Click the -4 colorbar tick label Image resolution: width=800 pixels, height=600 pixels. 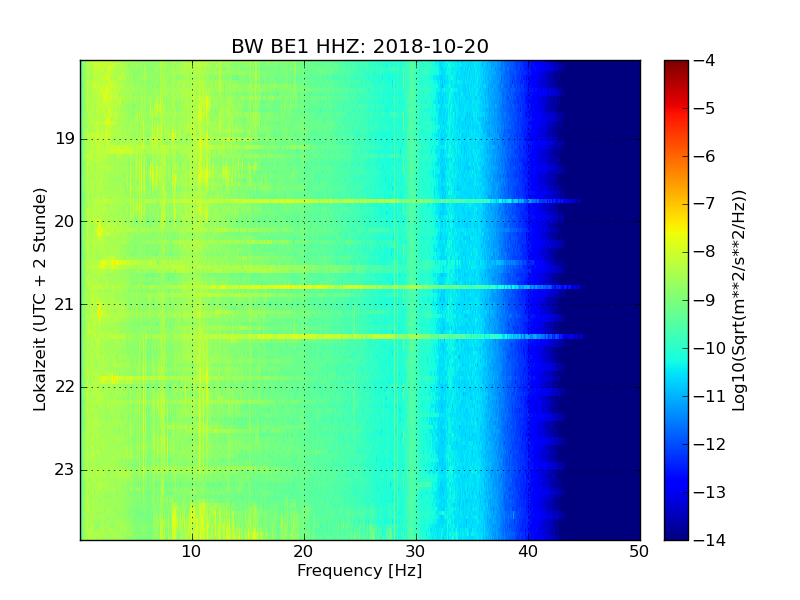[x=705, y=60]
